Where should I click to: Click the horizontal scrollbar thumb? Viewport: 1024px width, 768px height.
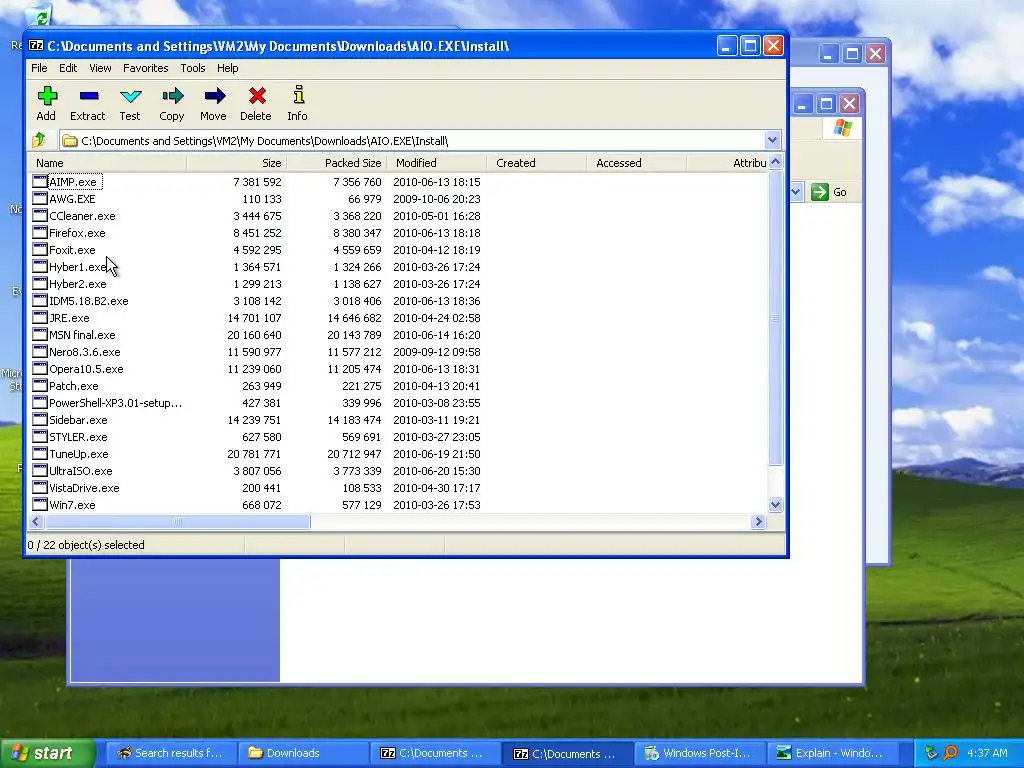[x=177, y=521]
